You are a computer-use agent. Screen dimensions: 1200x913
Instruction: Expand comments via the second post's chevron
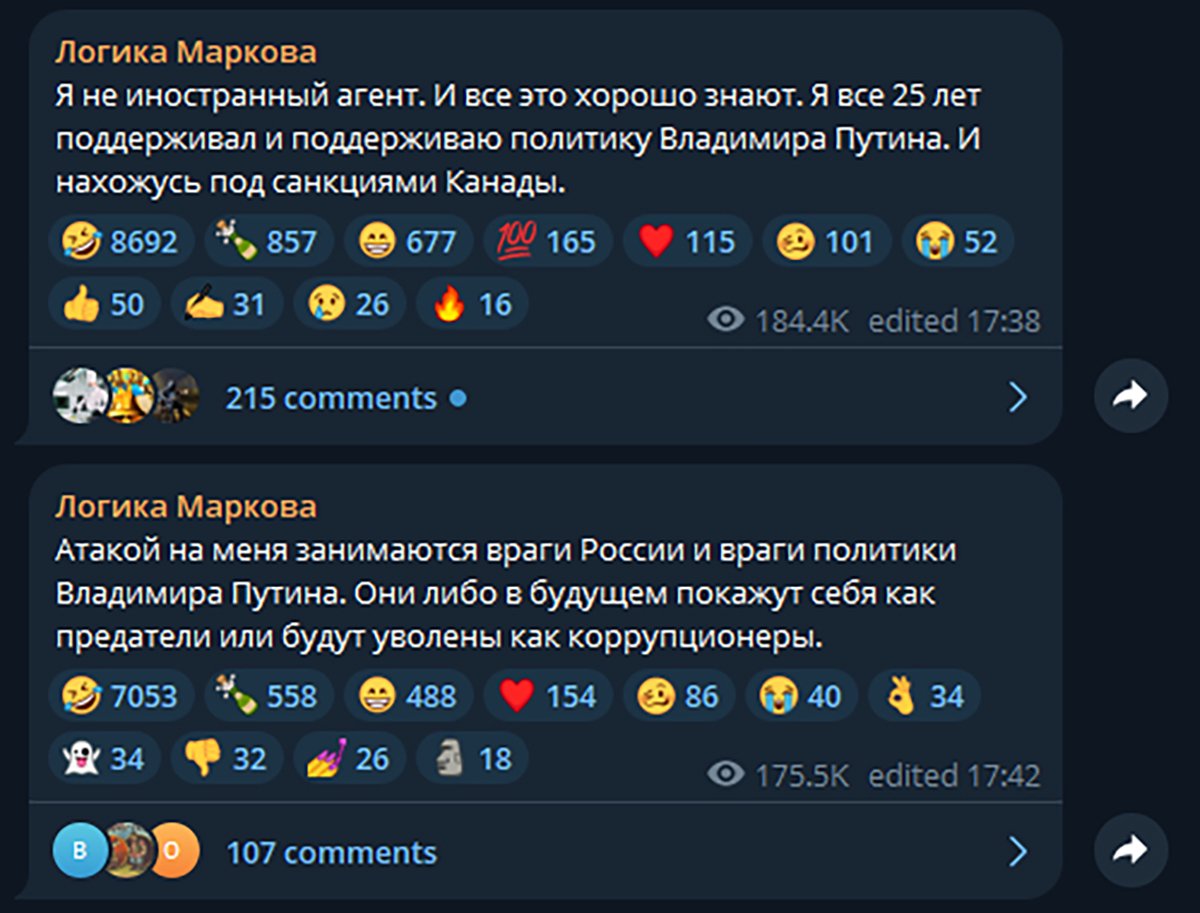pos(1018,851)
